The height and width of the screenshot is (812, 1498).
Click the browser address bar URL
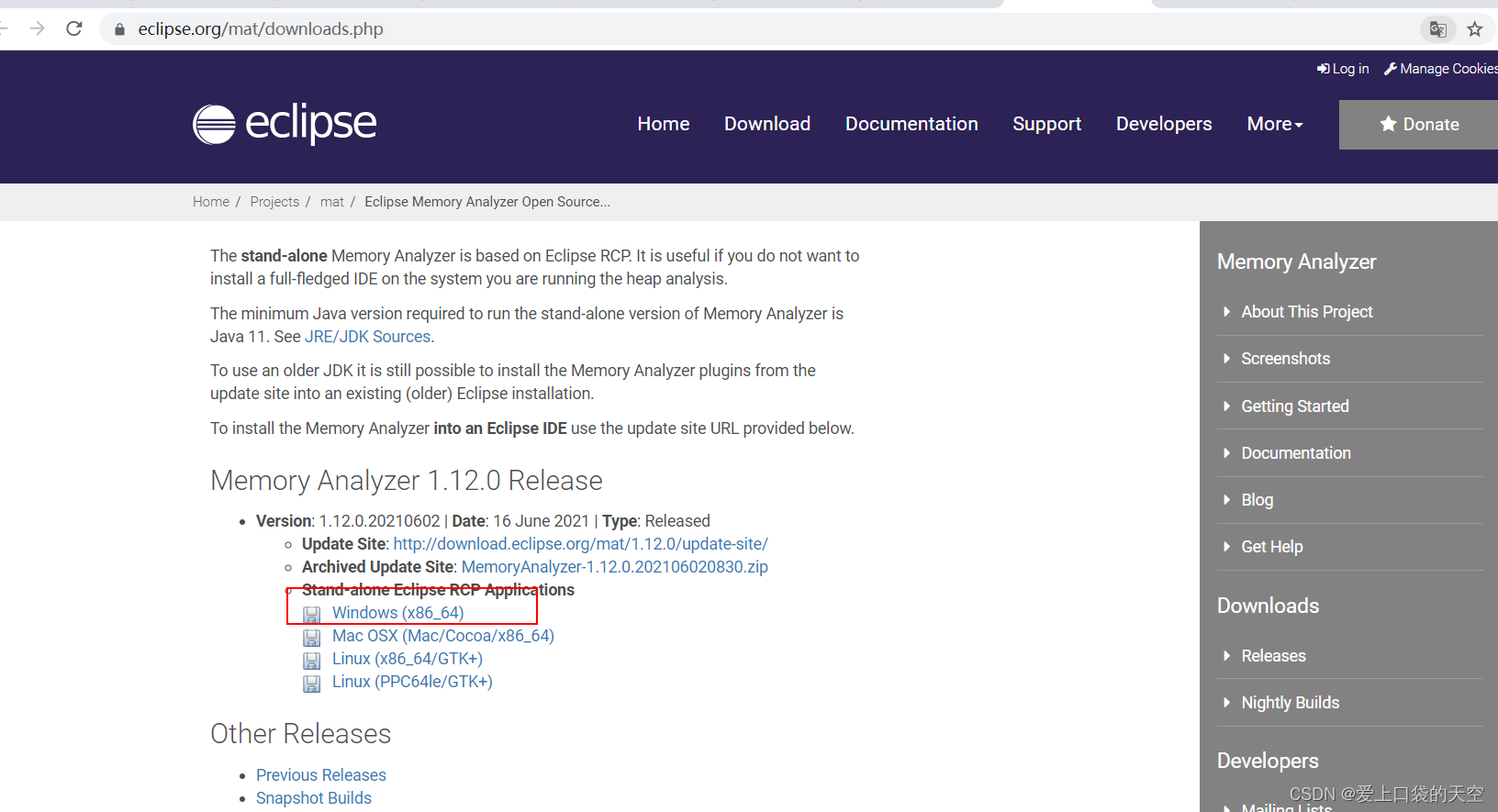tap(261, 29)
